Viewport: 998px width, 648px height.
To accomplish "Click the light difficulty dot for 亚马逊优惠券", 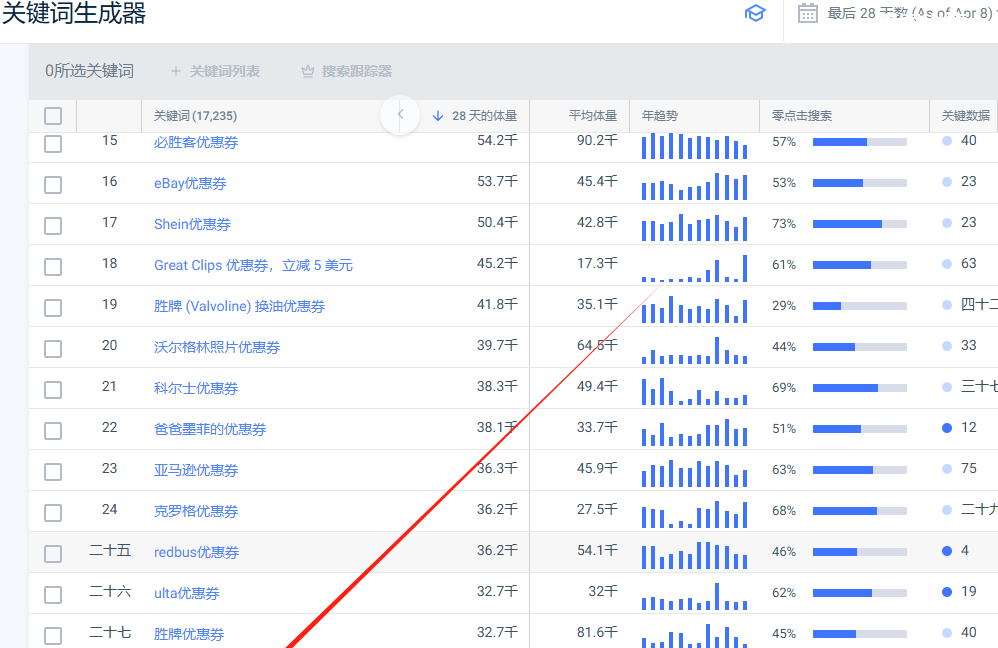I will [x=947, y=469].
